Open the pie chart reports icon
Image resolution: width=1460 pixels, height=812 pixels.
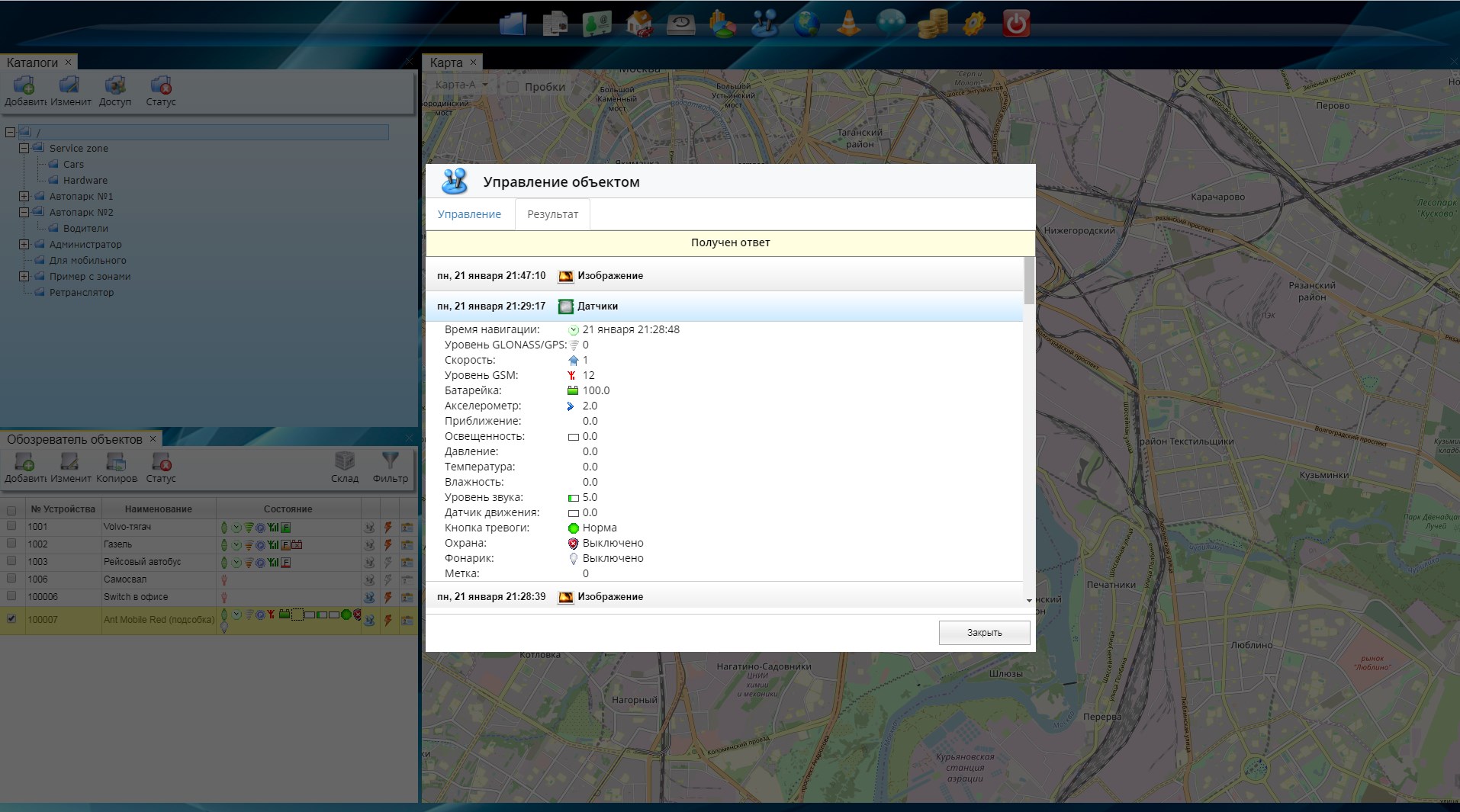click(x=722, y=24)
